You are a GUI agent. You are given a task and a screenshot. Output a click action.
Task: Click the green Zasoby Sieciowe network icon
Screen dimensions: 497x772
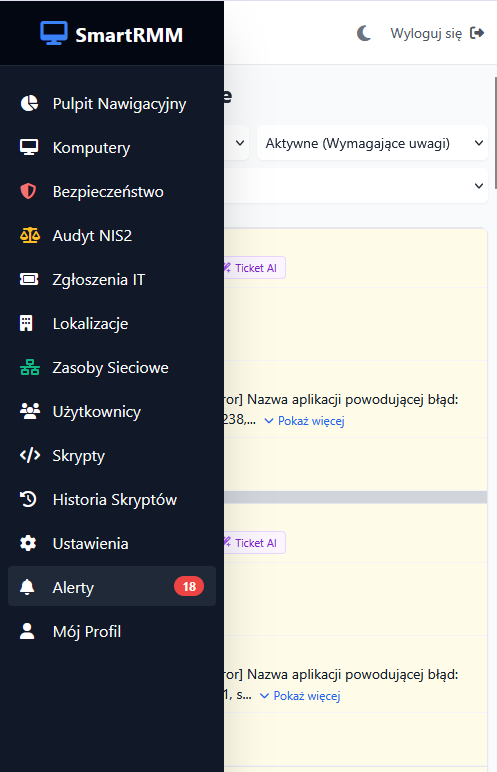pos(30,367)
